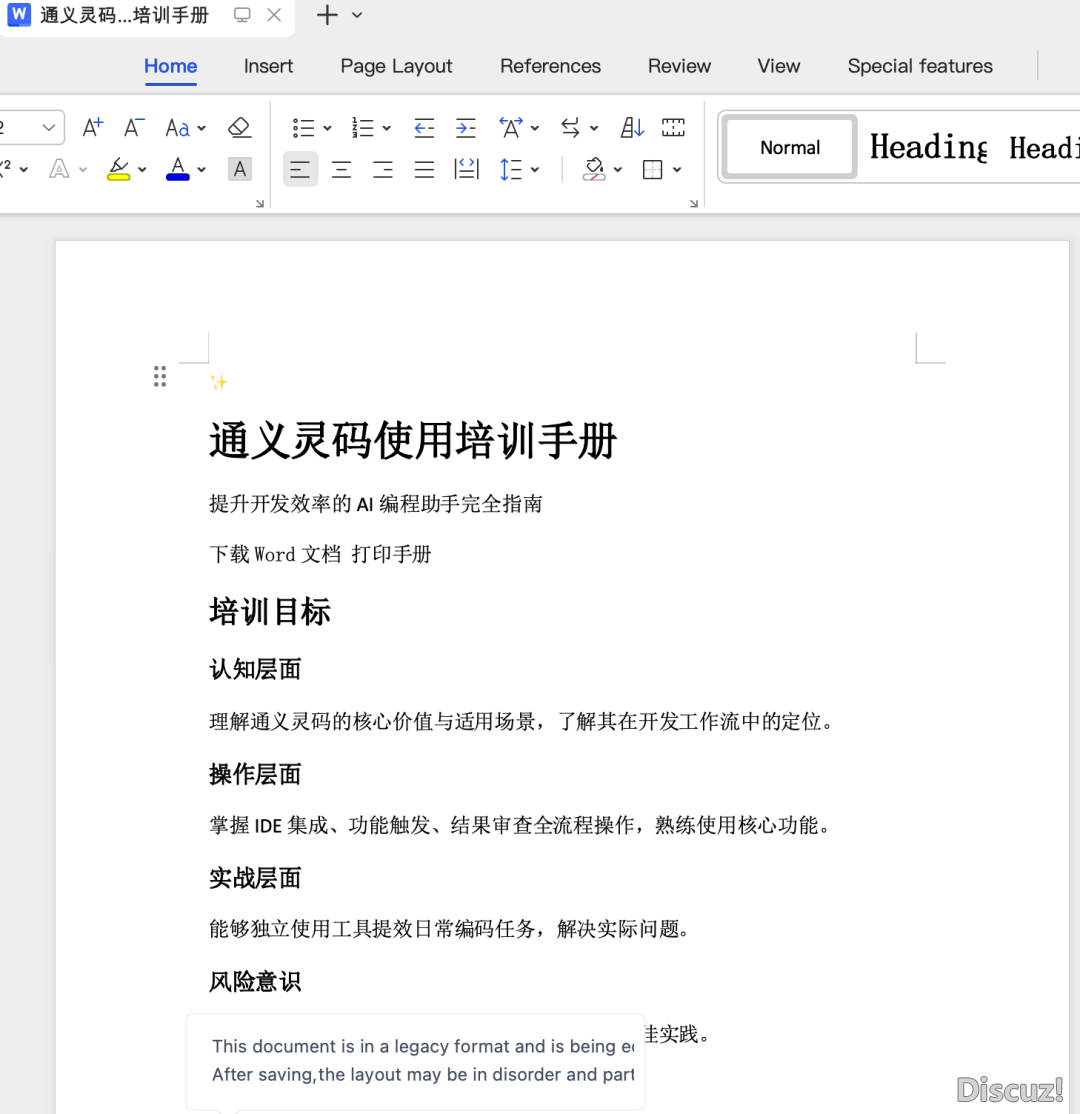Image resolution: width=1080 pixels, height=1114 pixels.
Task: Click the superscript icon
Action: [x=6, y=169]
